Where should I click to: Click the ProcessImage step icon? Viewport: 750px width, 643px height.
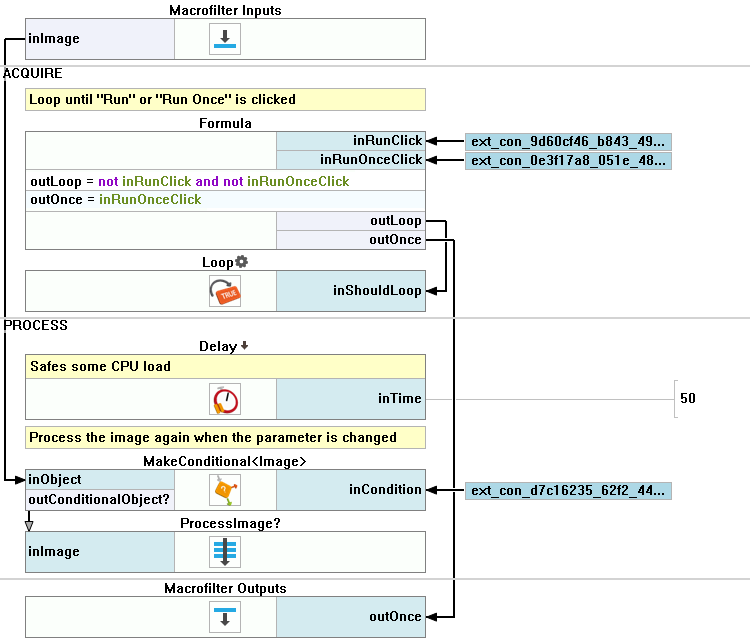coord(225,551)
